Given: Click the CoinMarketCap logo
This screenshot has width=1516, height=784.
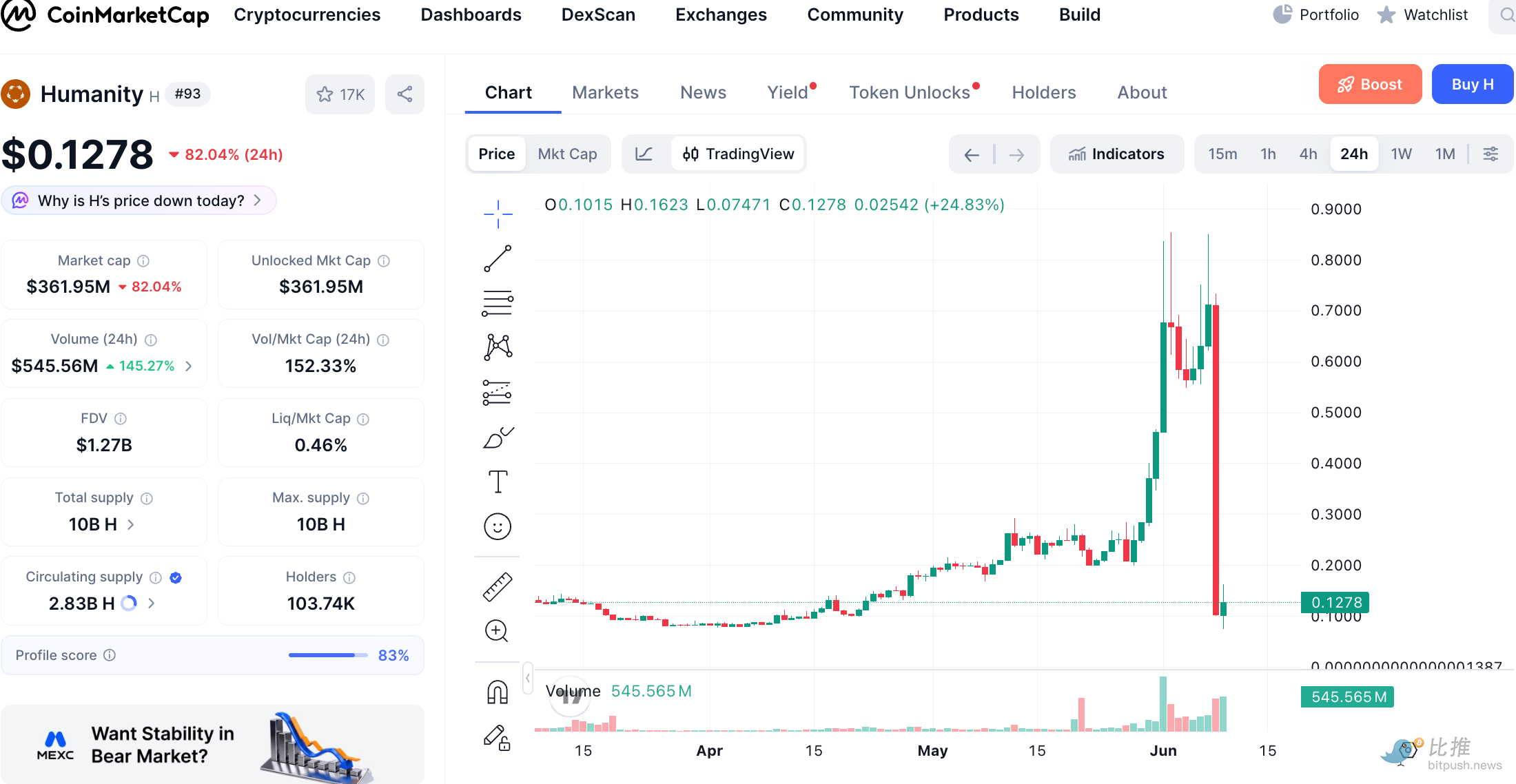Looking at the screenshot, I should (x=105, y=15).
